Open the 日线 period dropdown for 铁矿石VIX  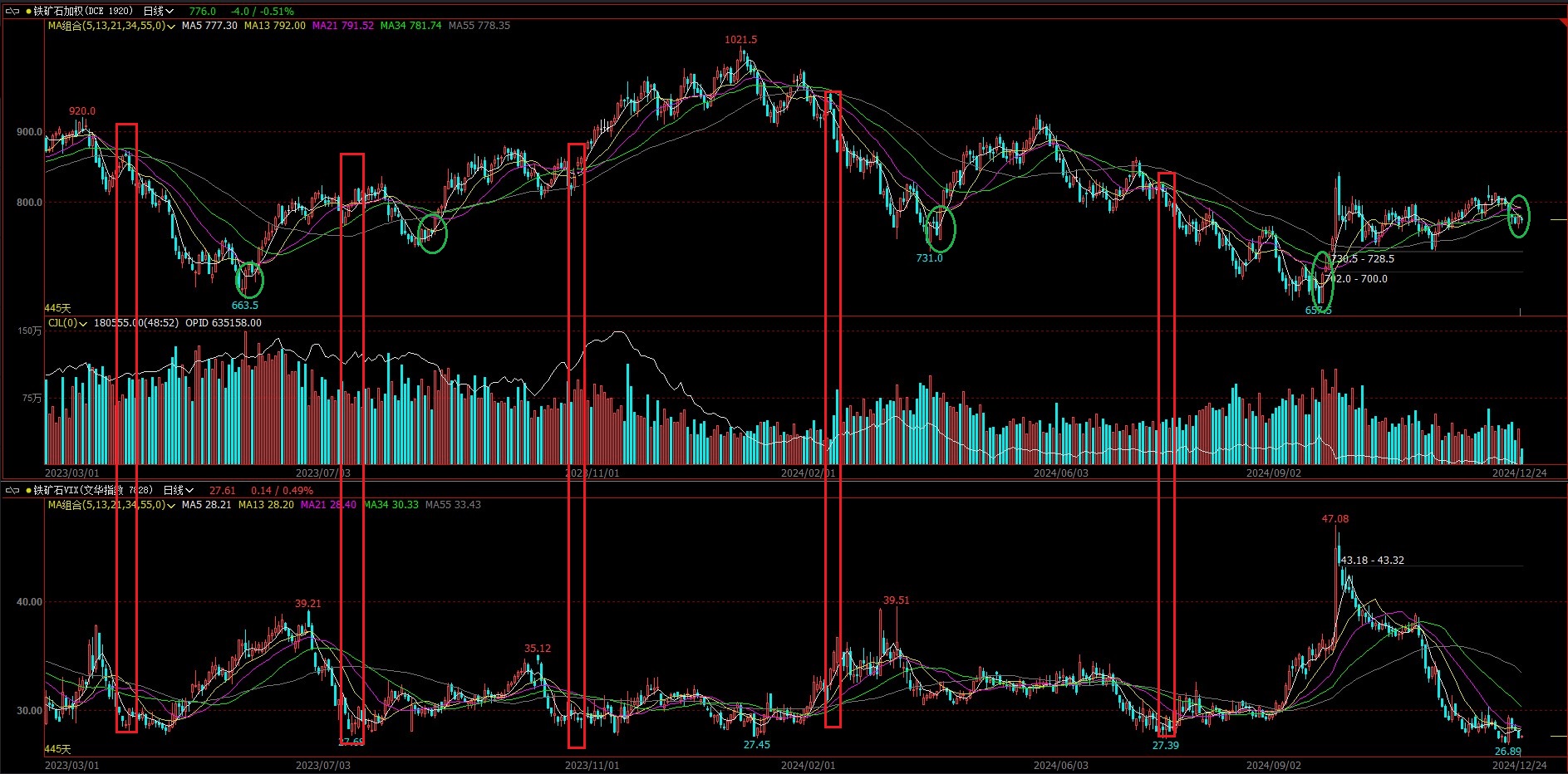pos(179,491)
